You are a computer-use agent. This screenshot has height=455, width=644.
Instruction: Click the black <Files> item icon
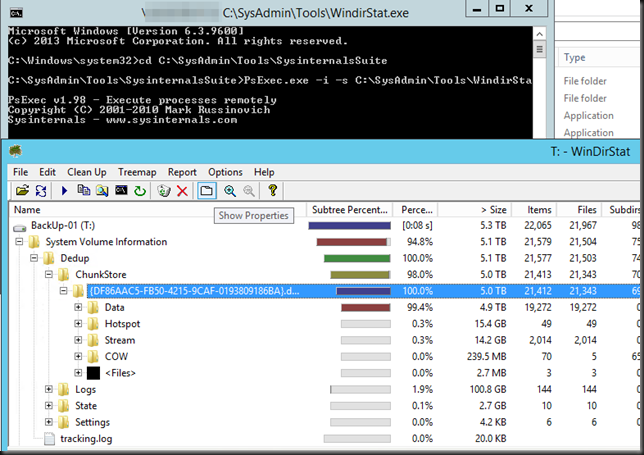93,373
